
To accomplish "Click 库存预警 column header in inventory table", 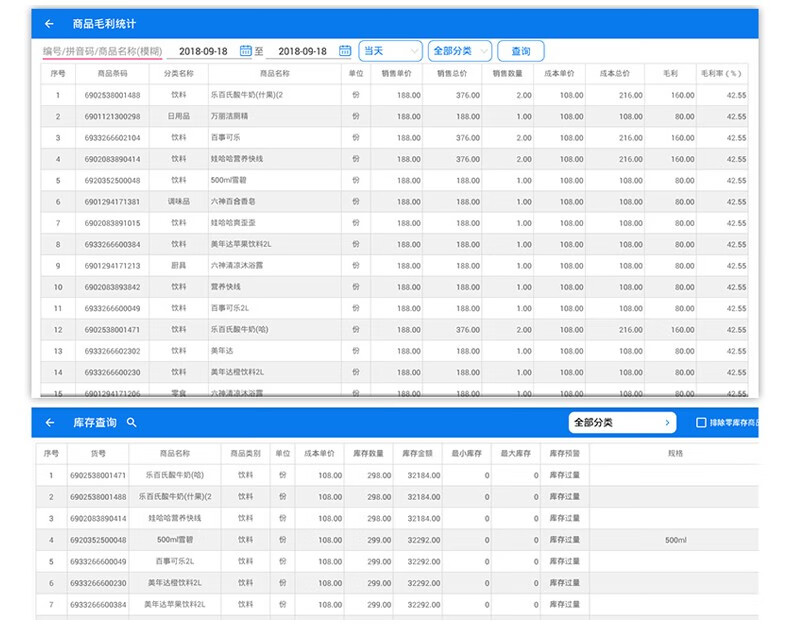I will click(565, 453).
